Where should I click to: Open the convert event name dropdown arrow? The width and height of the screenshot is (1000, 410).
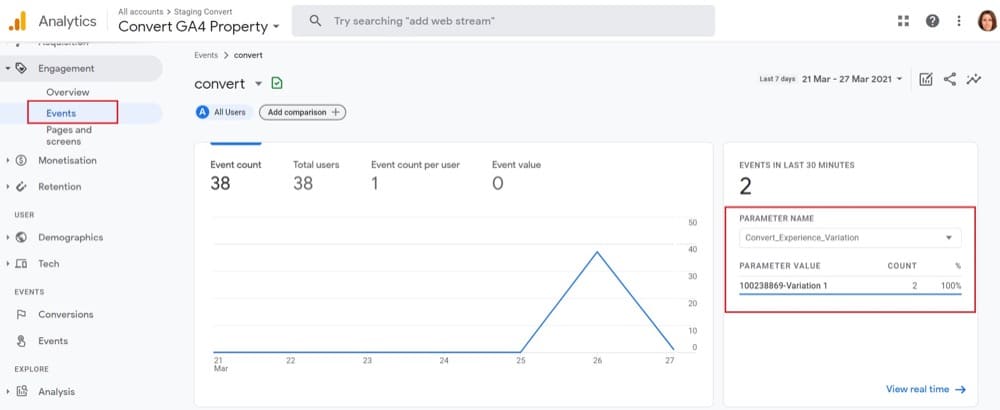pos(258,84)
